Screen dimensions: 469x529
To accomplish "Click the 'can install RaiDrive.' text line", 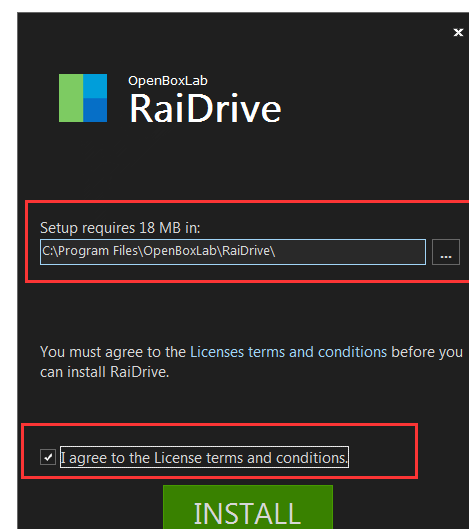I will click(105, 372).
